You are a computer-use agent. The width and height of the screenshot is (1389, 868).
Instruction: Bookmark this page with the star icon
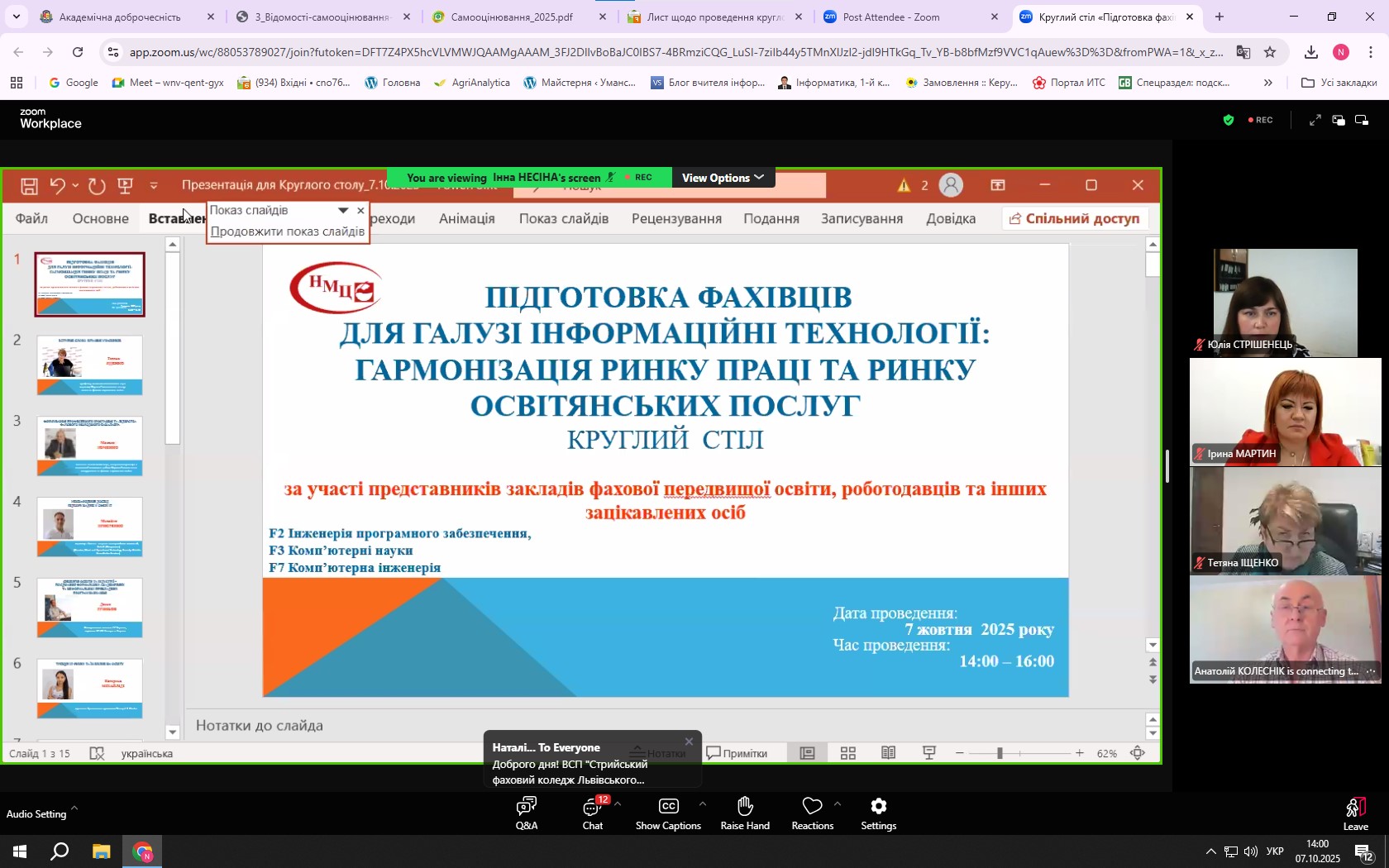click(x=1270, y=52)
